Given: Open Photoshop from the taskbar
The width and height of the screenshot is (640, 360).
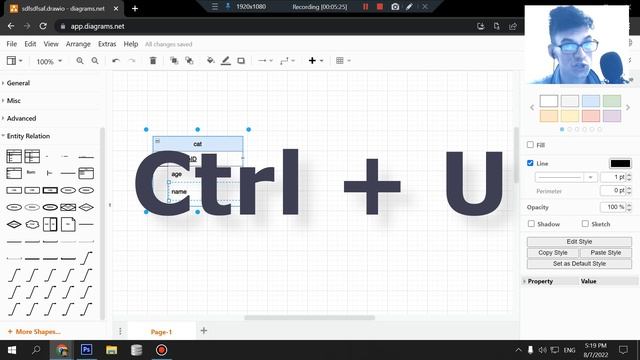Looking at the screenshot, I should (x=86, y=350).
